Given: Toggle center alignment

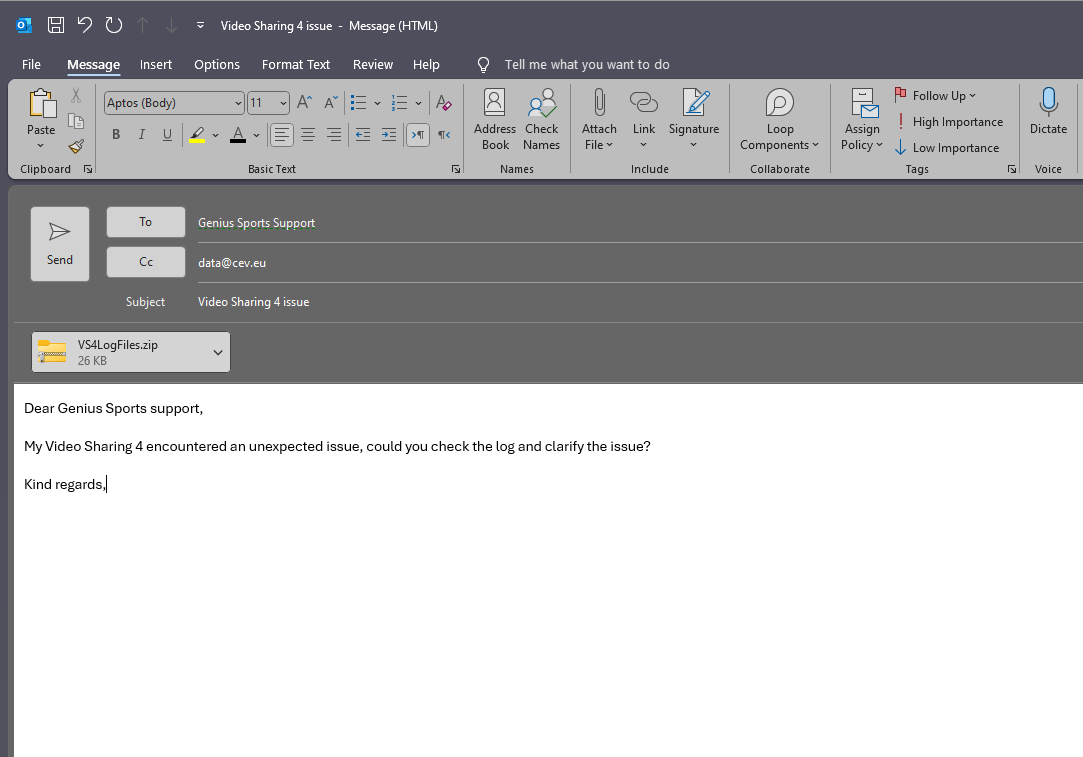Looking at the screenshot, I should point(308,135).
